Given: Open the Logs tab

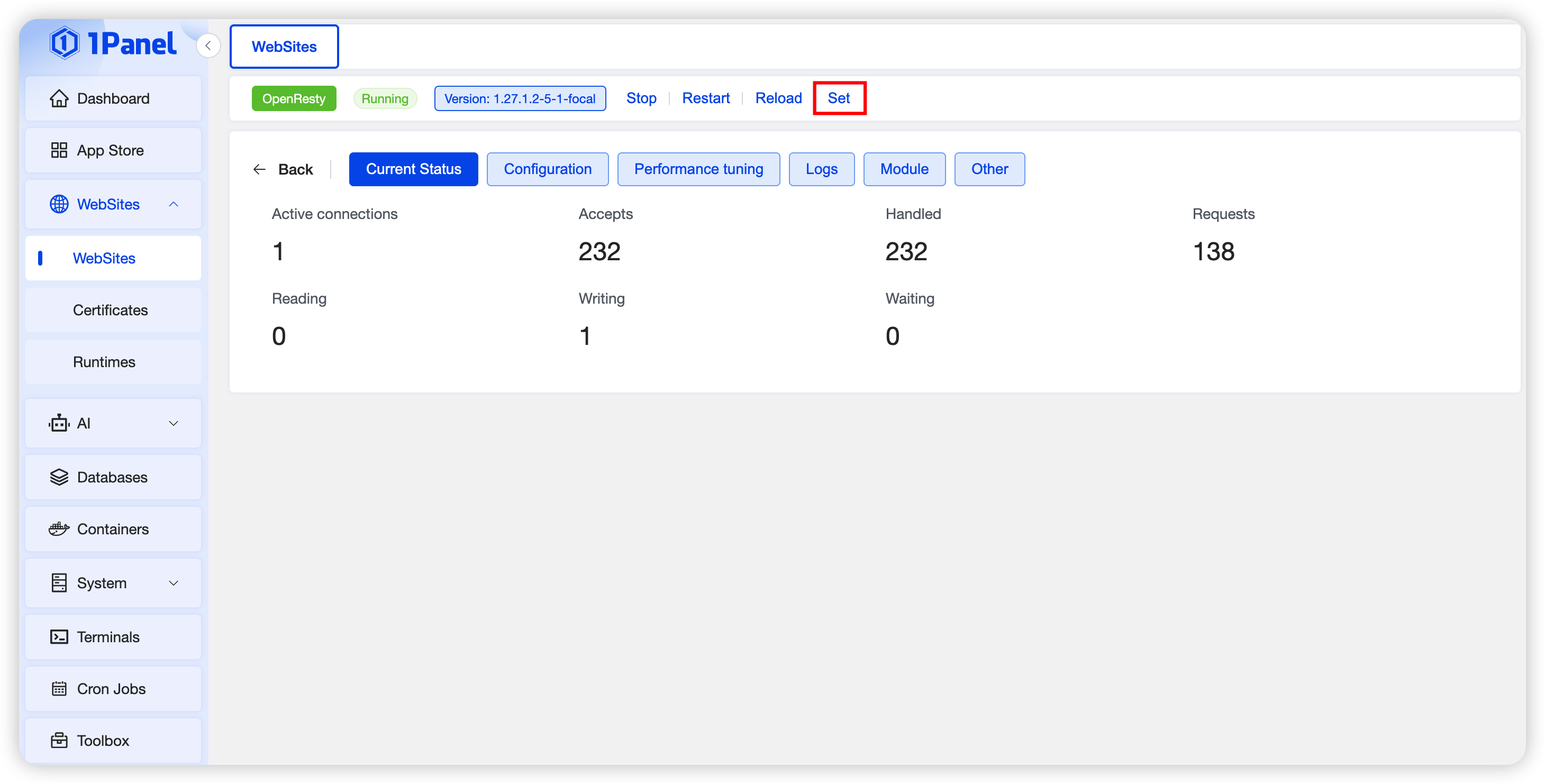Looking at the screenshot, I should tap(821, 169).
